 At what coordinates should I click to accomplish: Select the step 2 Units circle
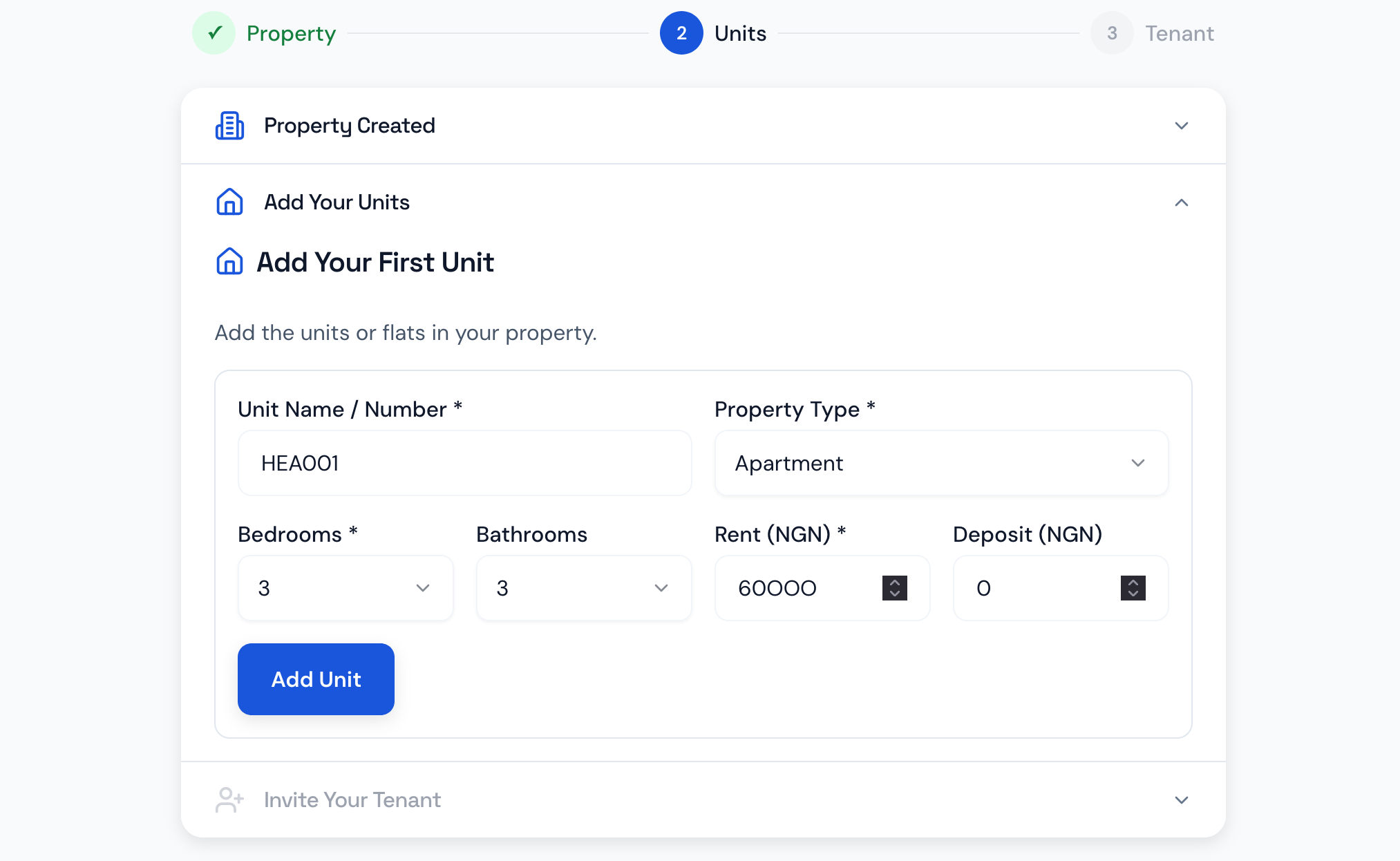[x=681, y=33]
